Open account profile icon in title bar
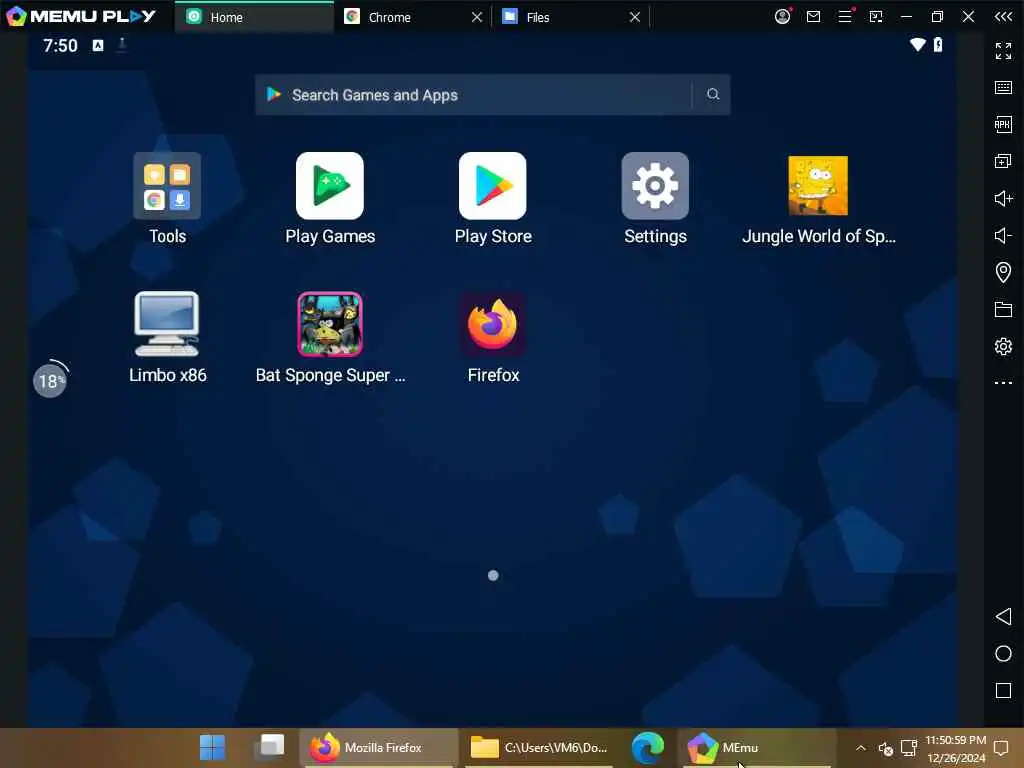 tap(782, 16)
